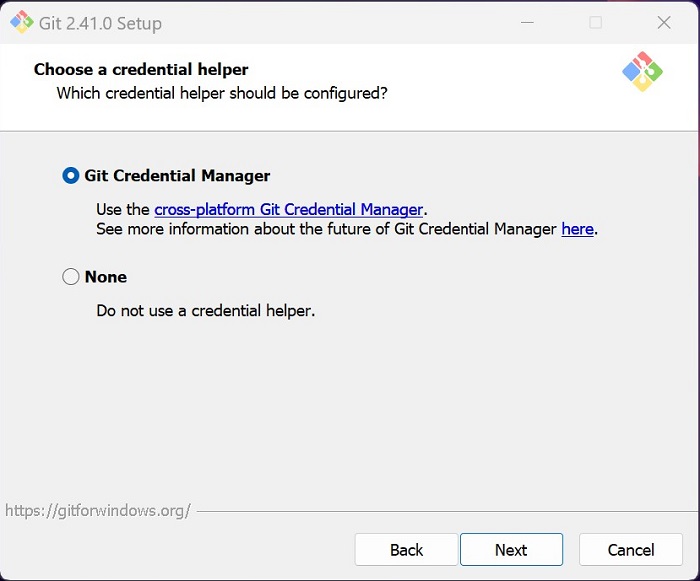Screen dimensions: 700x581
Task: Click the Back button
Action: coord(406,550)
